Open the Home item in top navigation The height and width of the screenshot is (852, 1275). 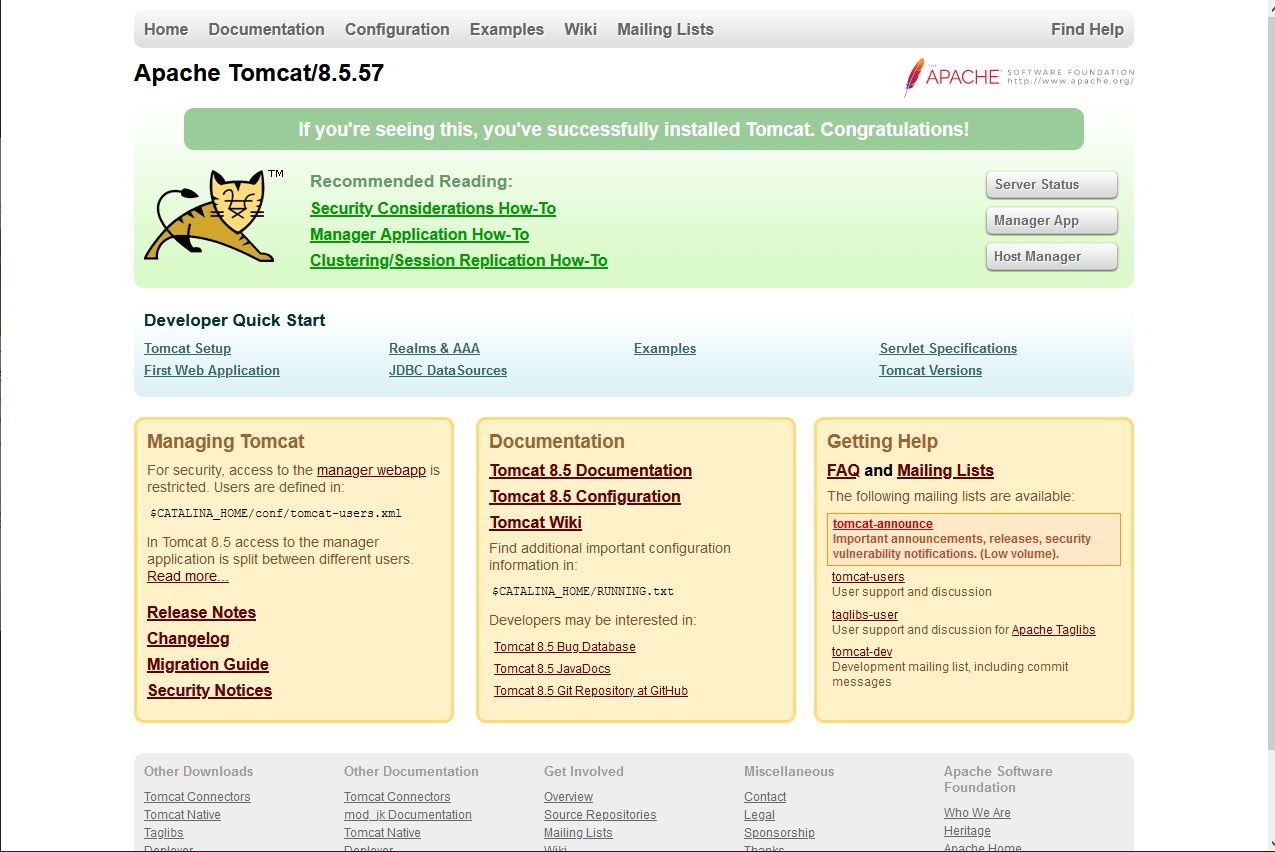coord(166,29)
